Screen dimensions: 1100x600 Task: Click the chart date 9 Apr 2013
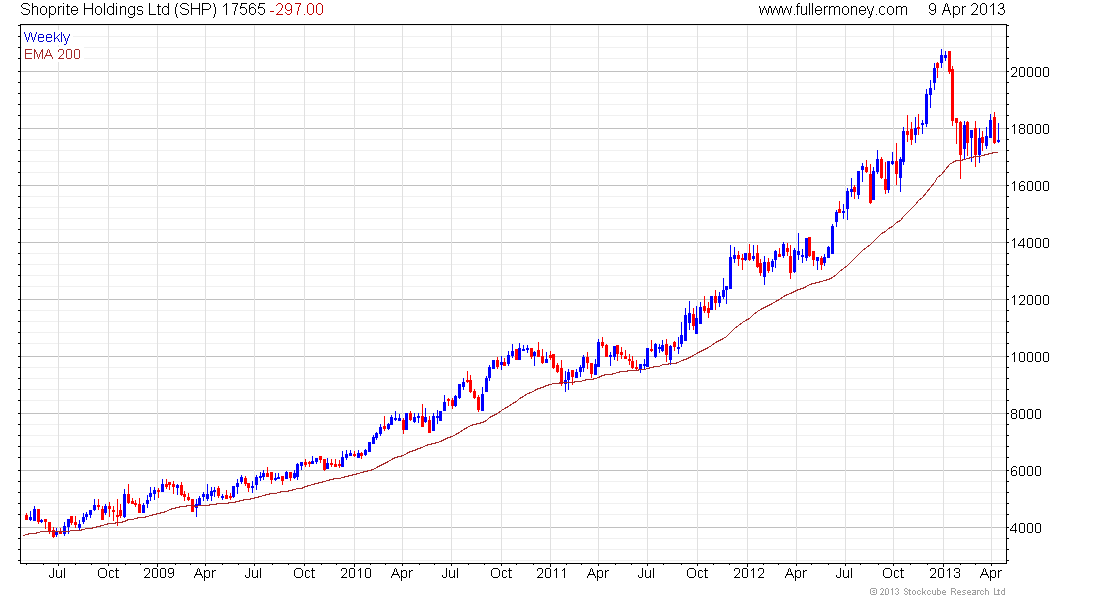point(966,10)
